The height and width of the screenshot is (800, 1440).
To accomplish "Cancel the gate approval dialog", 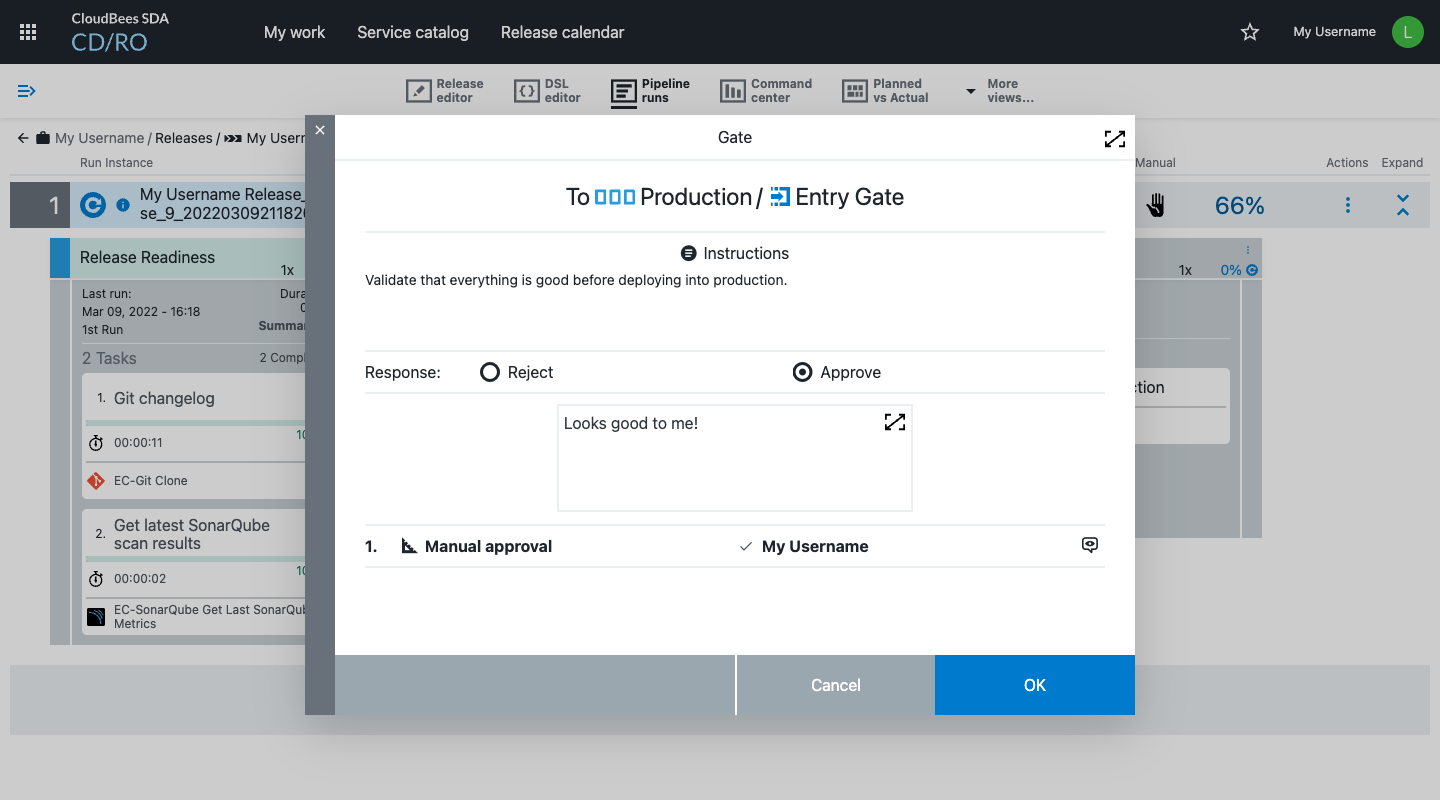I will point(835,685).
